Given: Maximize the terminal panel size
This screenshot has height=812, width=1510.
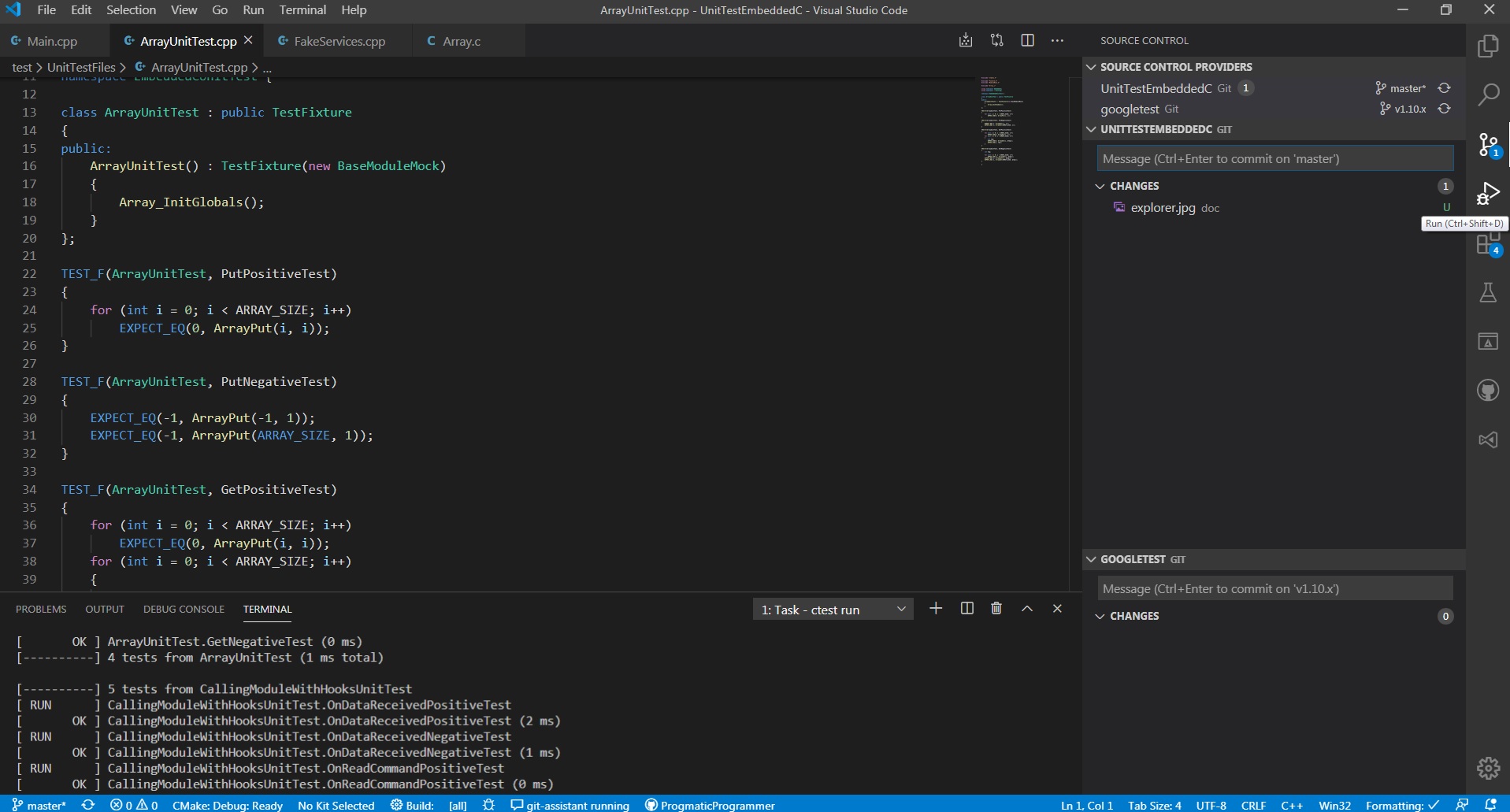Looking at the screenshot, I should click(x=1027, y=609).
